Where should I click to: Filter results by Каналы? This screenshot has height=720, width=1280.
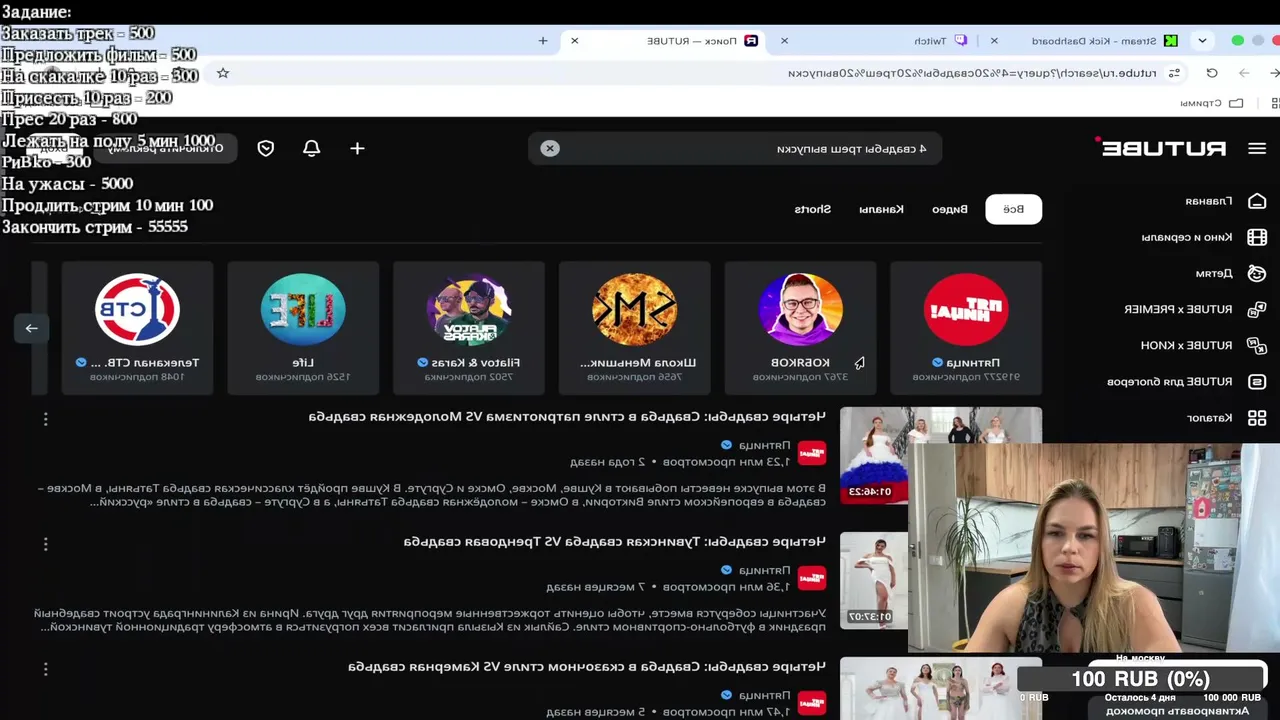[x=881, y=209]
